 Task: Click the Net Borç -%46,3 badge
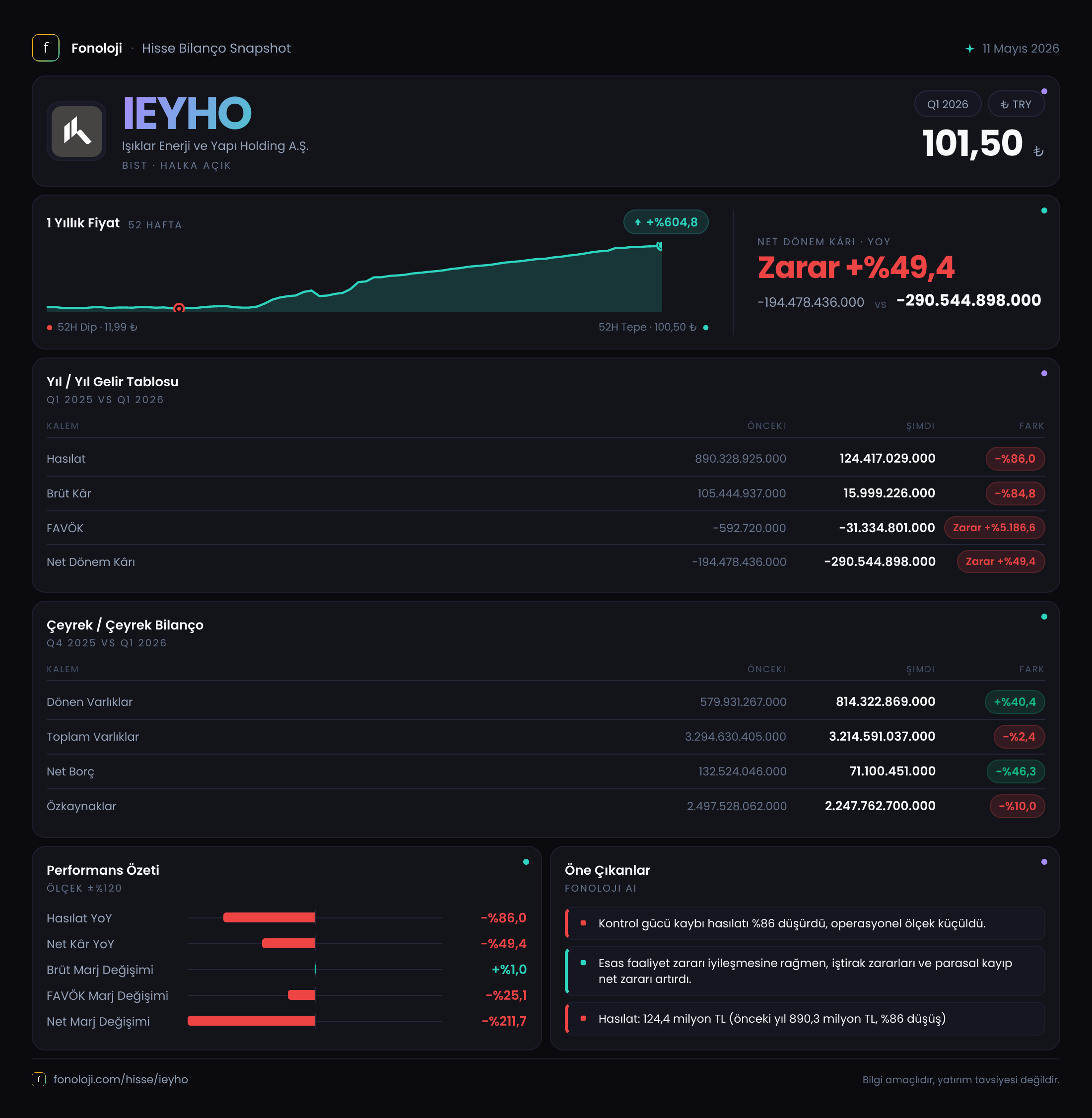point(1015,771)
